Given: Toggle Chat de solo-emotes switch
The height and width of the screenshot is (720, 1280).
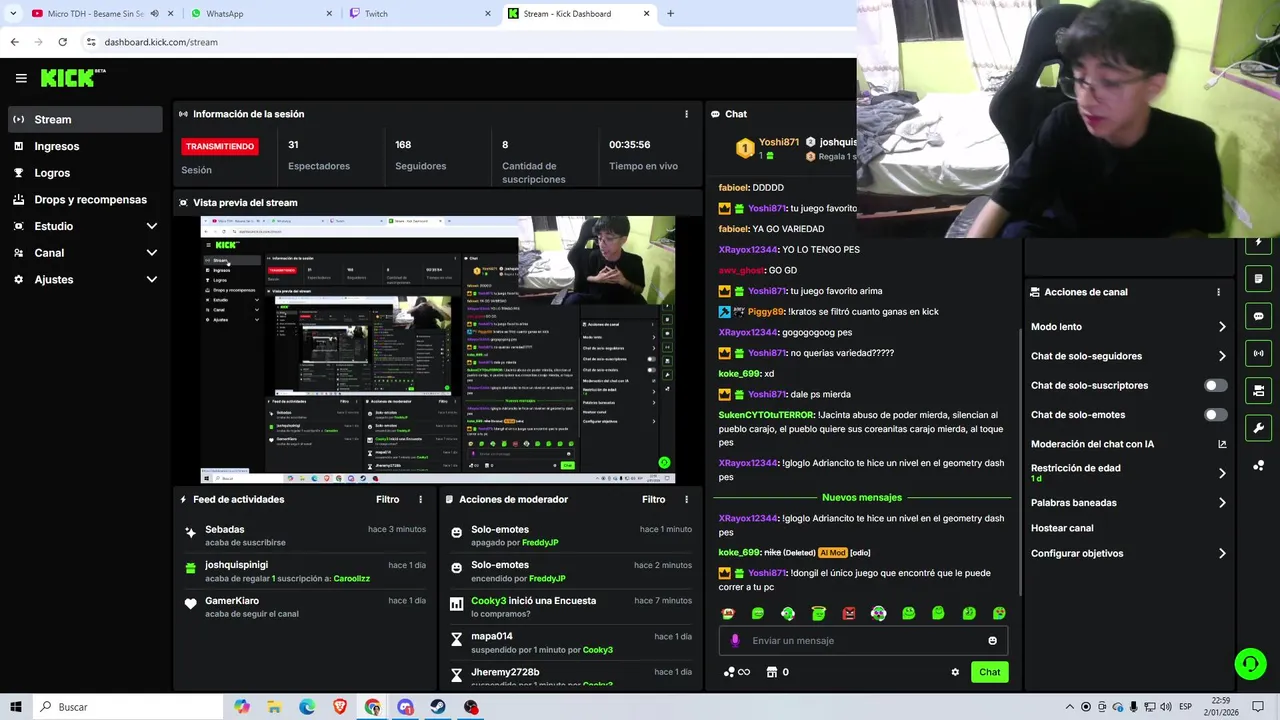Looking at the screenshot, I should (x=1215, y=414).
